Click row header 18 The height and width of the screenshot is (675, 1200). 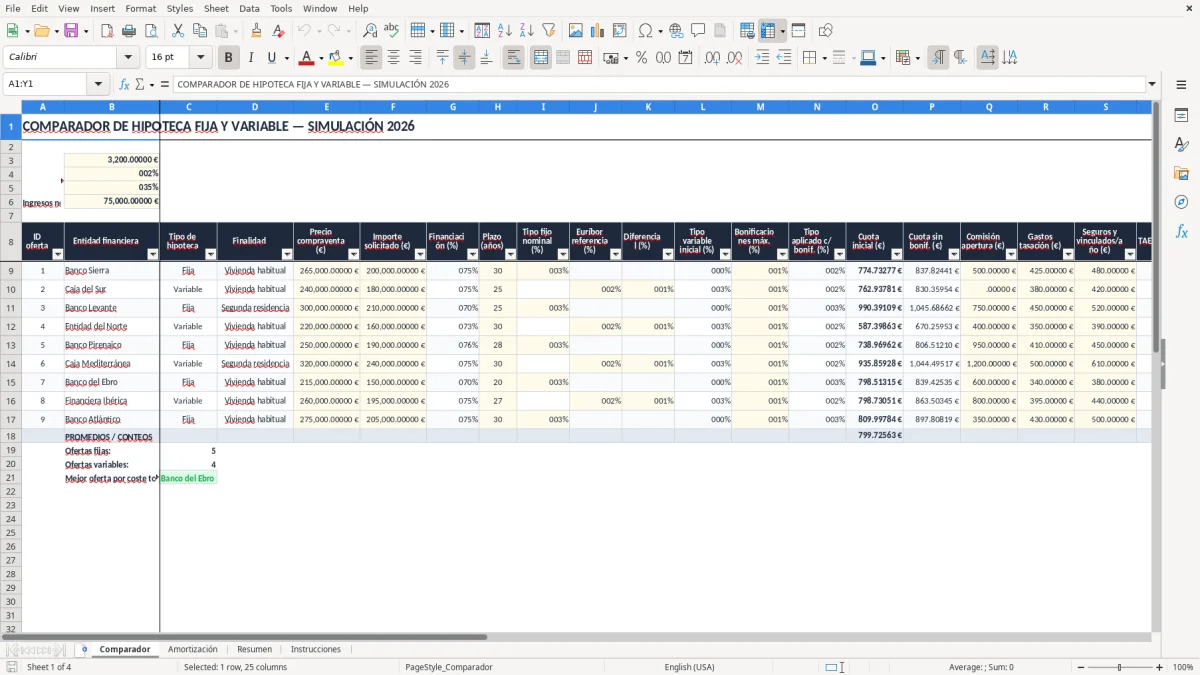pyautogui.click(x=11, y=437)
